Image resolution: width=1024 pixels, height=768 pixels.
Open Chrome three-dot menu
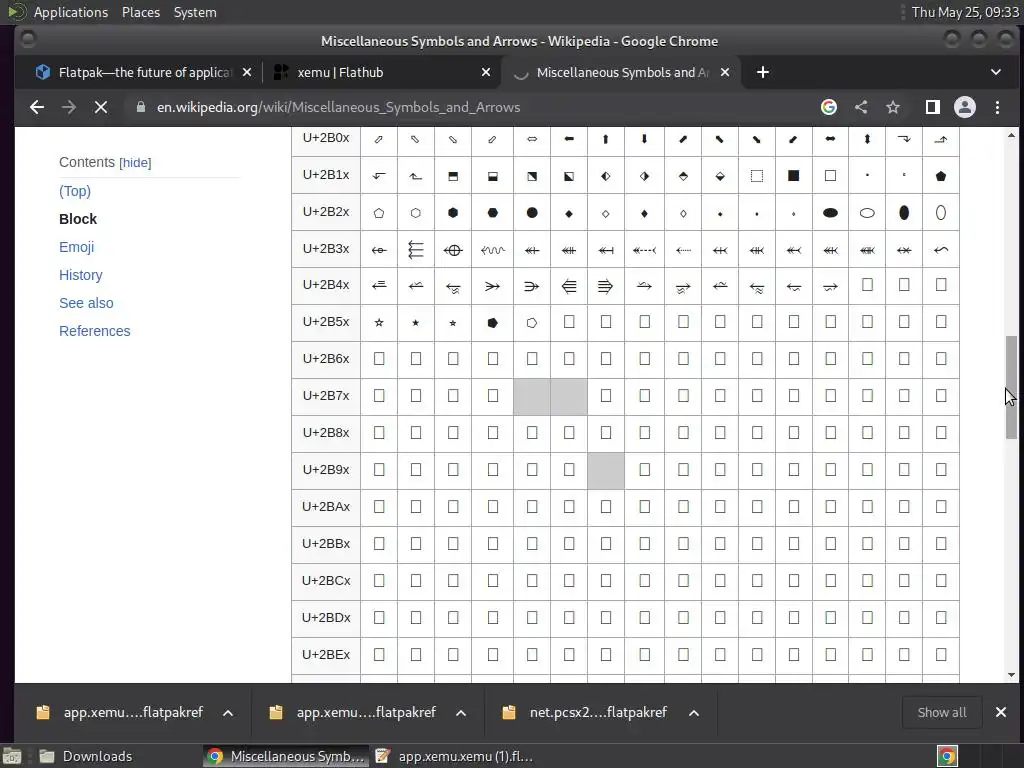997,107
